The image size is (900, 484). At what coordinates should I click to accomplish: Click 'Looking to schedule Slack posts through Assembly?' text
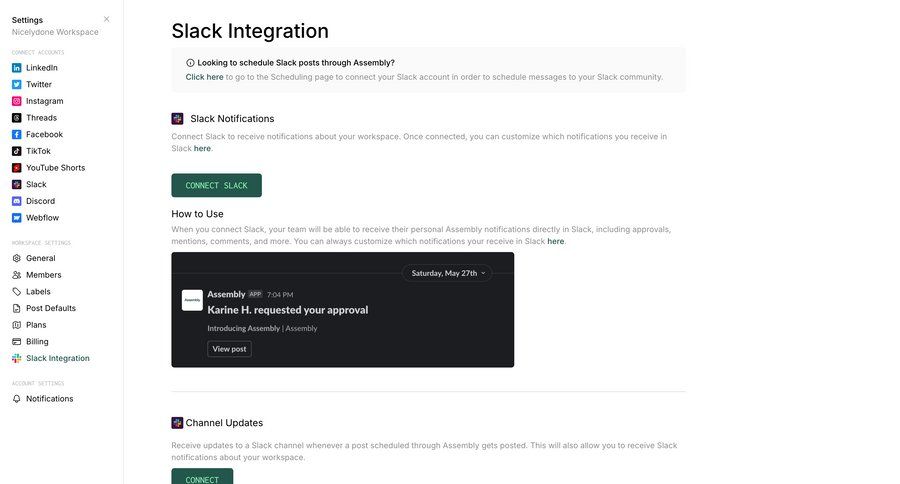click(x=296, y=63)
